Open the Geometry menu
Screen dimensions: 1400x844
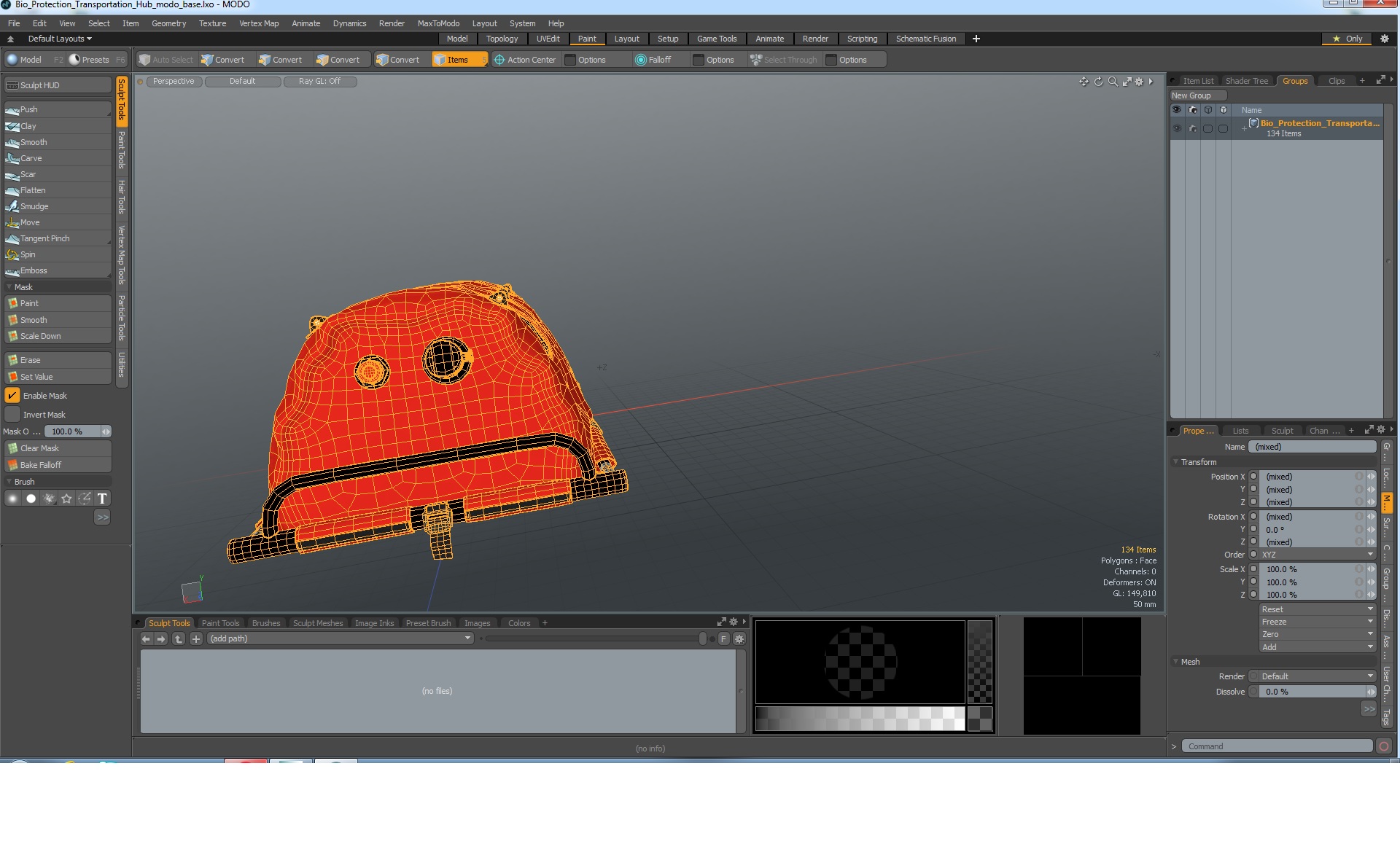coord(168,23)
